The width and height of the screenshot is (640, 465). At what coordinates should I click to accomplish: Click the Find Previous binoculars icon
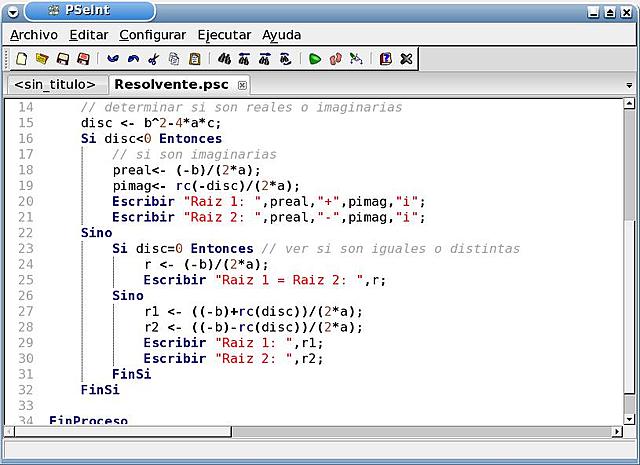coord(244,59)
